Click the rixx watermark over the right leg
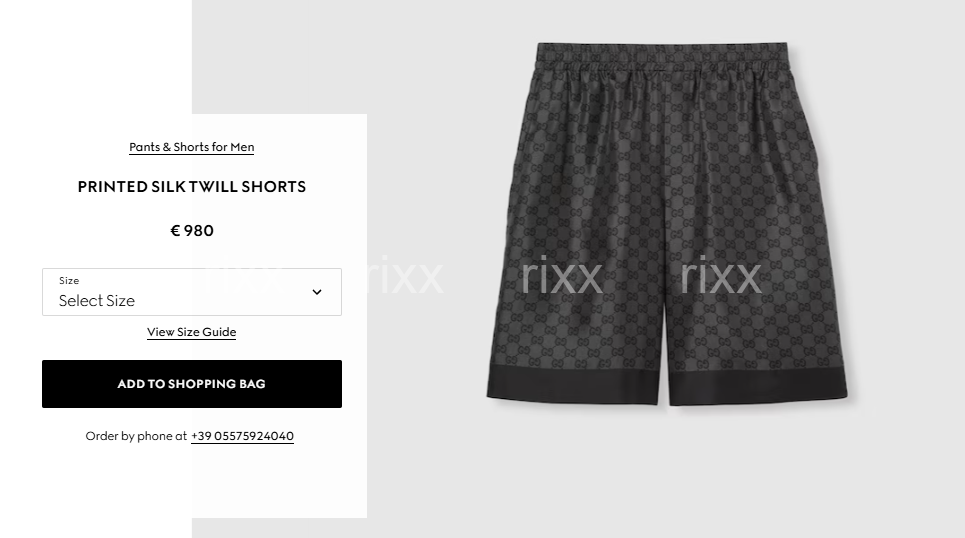The image size is (965, 538). pos(721,277)
